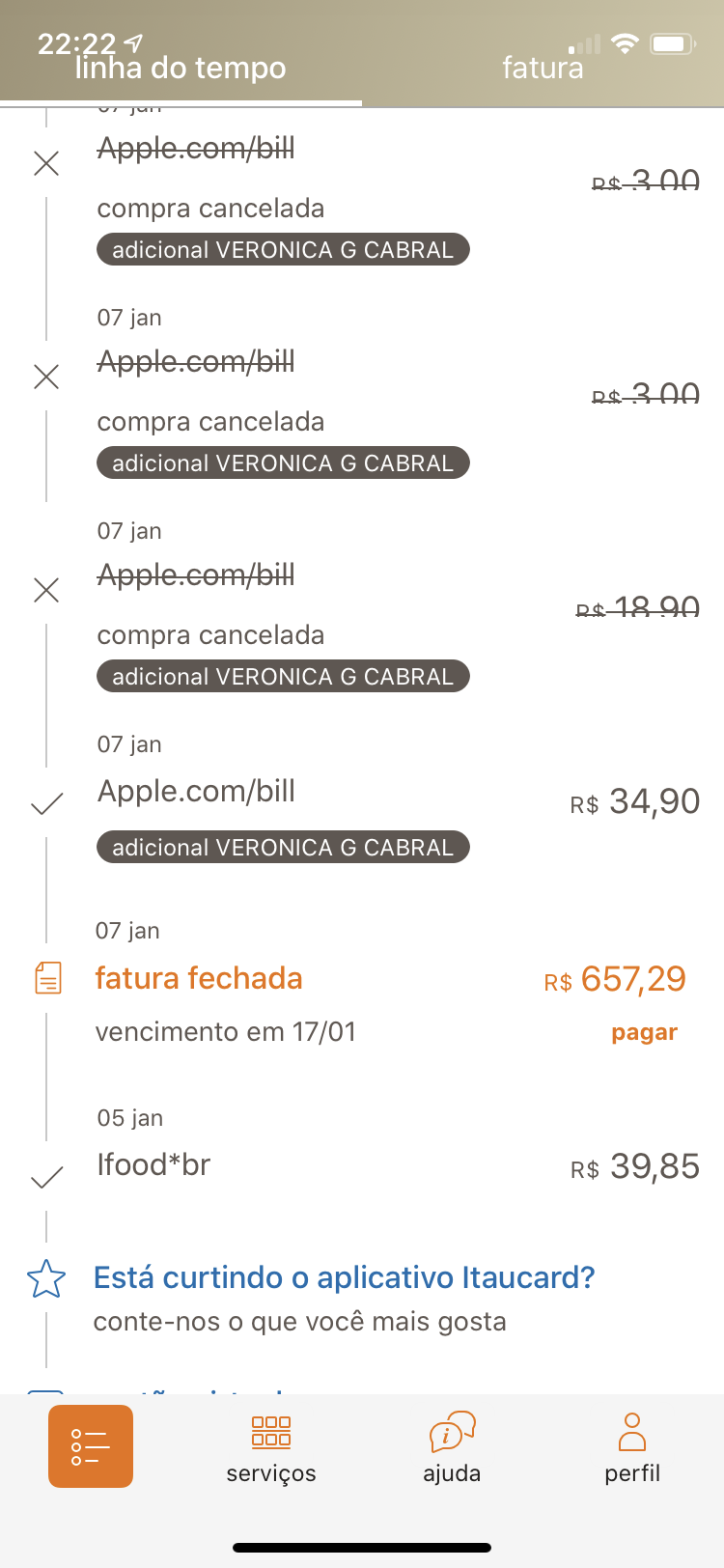Open the ajuda chat bubble icon
This screenshot has width=724, height=1568.
pos(452,1432)
